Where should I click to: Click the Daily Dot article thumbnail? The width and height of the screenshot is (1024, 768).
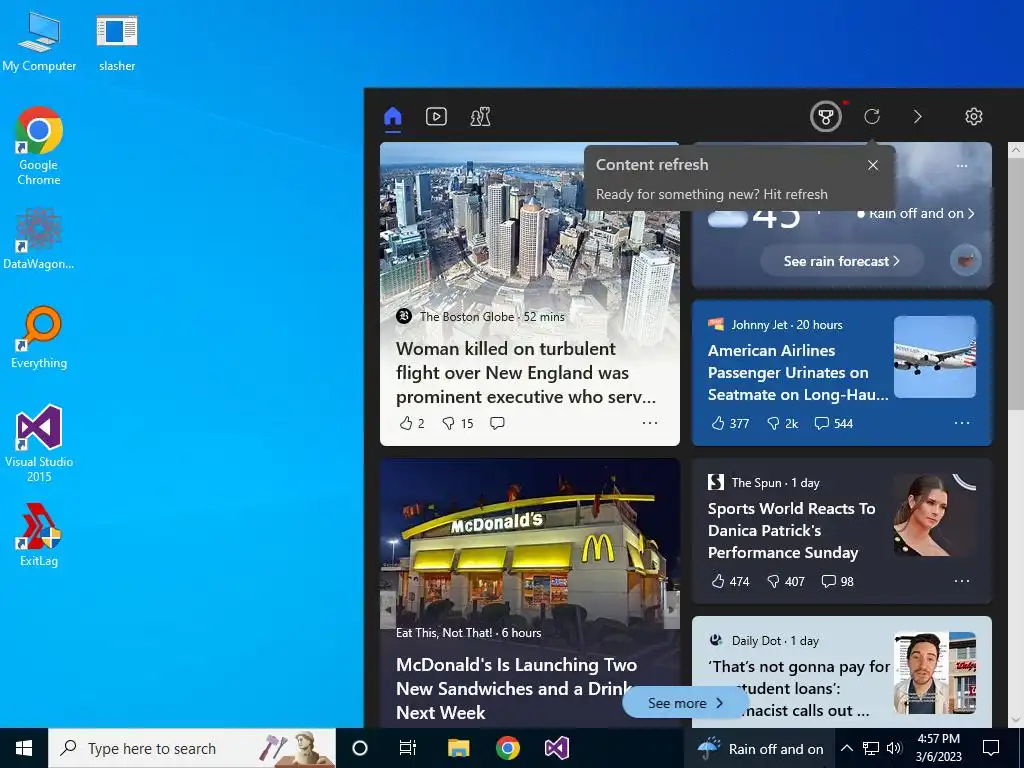[935, 673]
